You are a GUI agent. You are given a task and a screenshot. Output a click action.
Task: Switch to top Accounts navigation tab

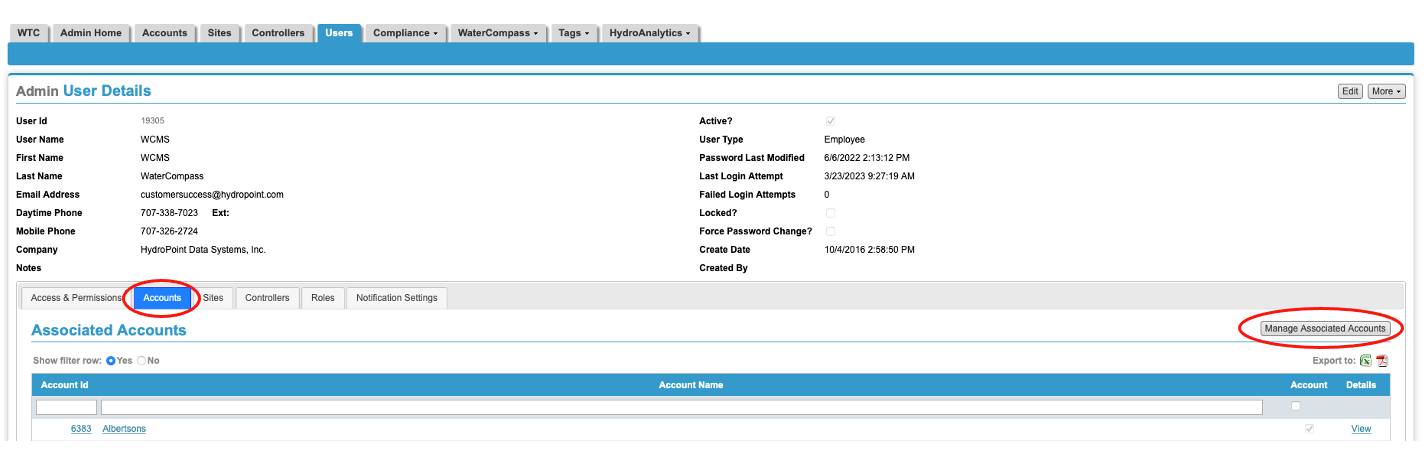[165, 33]
